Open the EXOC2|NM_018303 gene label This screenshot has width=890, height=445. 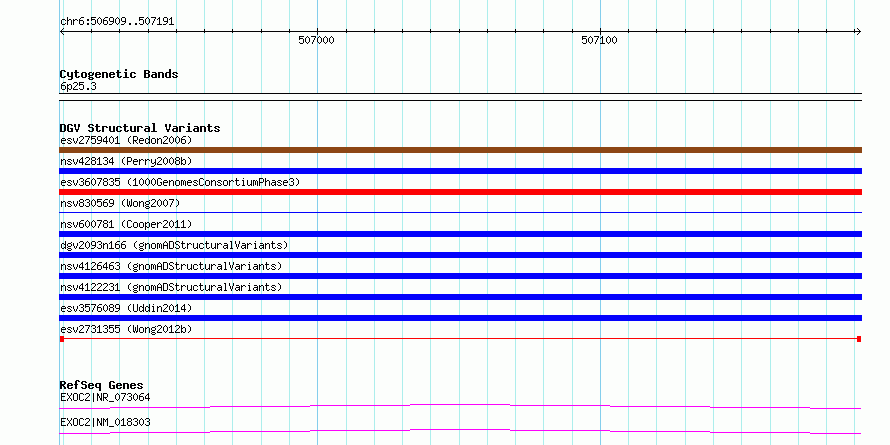[x=105, y=422]
